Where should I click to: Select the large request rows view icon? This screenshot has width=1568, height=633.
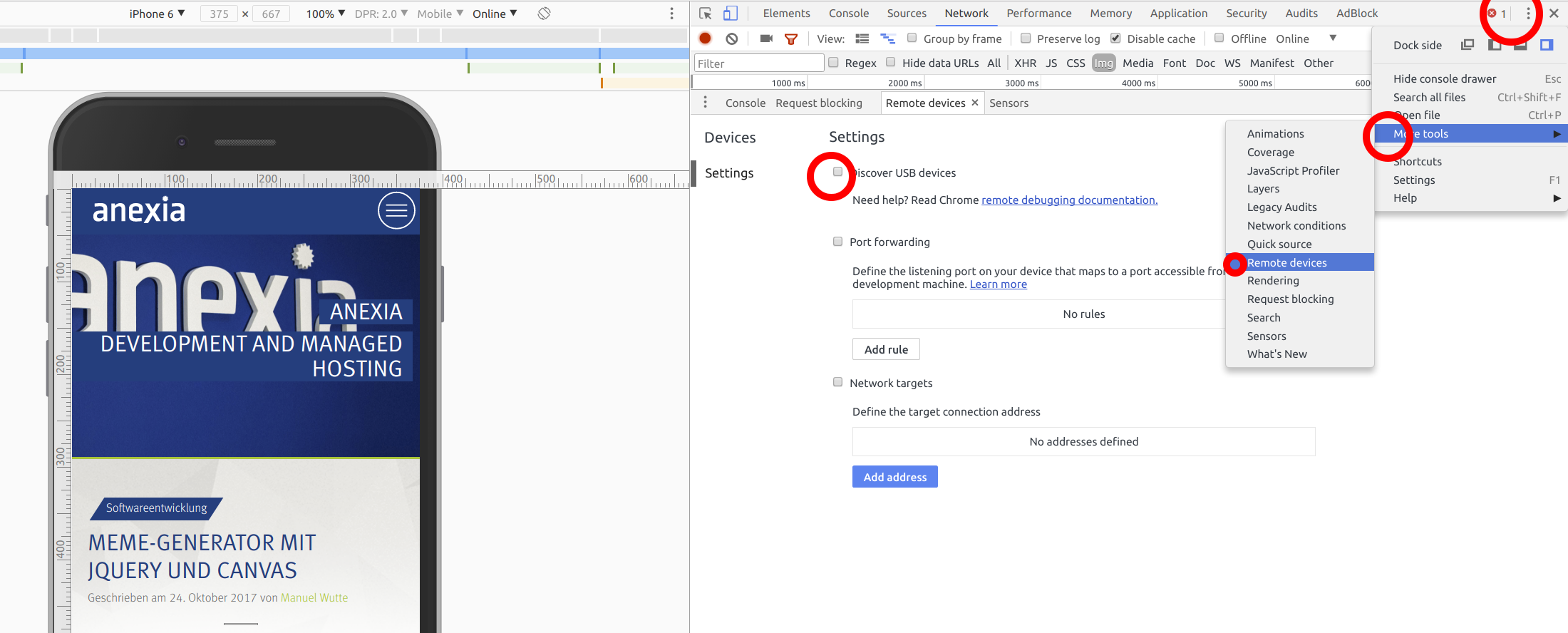[x=862, y=38]
